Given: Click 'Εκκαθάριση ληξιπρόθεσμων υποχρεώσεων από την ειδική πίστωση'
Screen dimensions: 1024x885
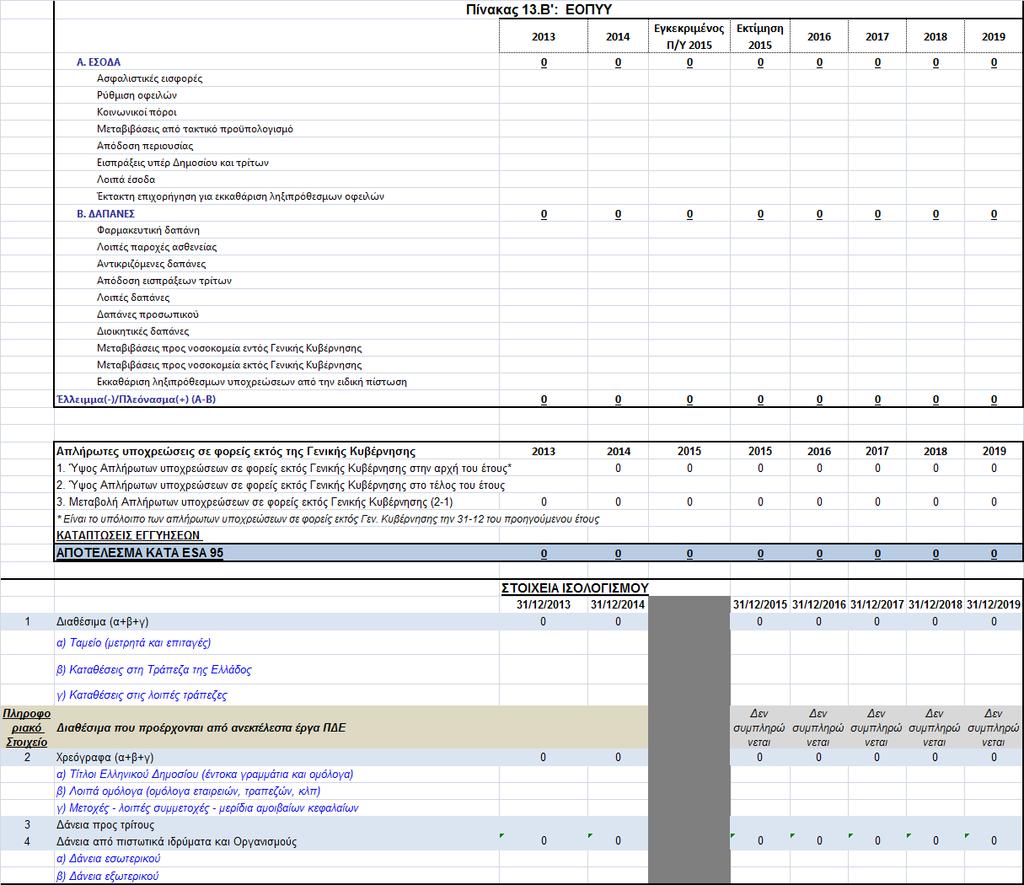Looking at the screenshot, I should pyautogui.click(x=251, y=382).
